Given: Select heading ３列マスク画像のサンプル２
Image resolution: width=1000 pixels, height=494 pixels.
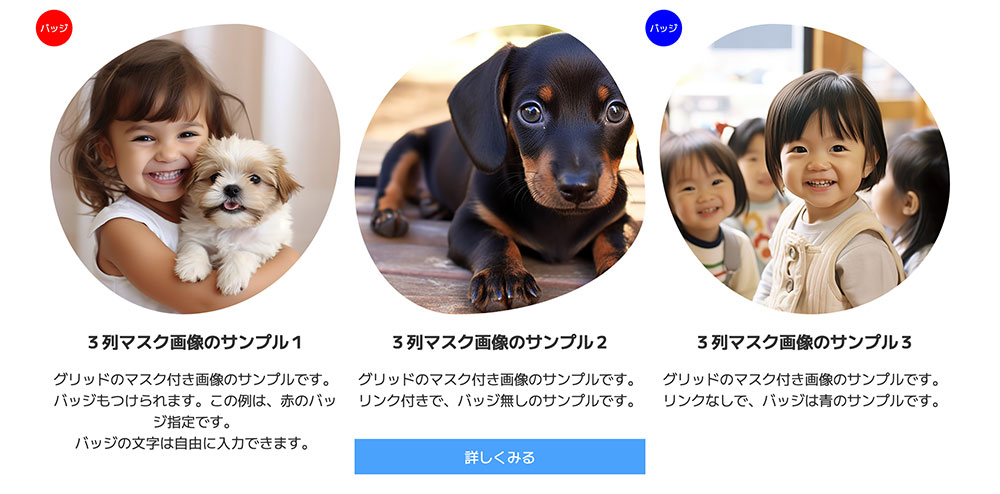Looking at the screenshot, I should 500,343.
